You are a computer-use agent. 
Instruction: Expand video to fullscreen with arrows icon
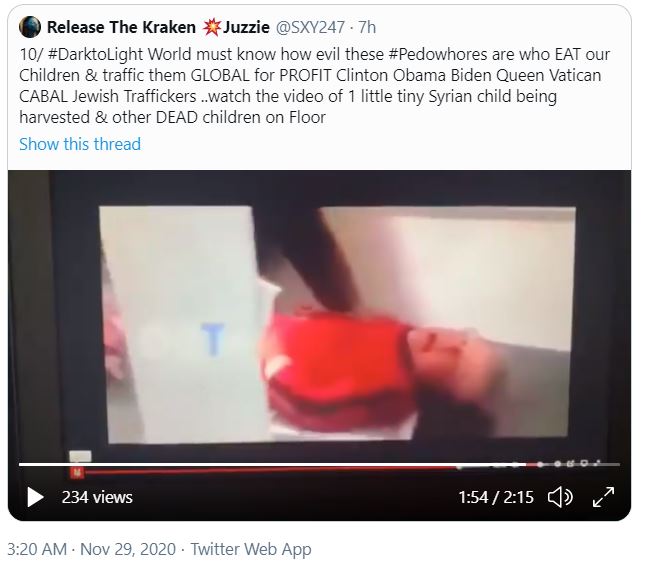[x=603, y=497]
